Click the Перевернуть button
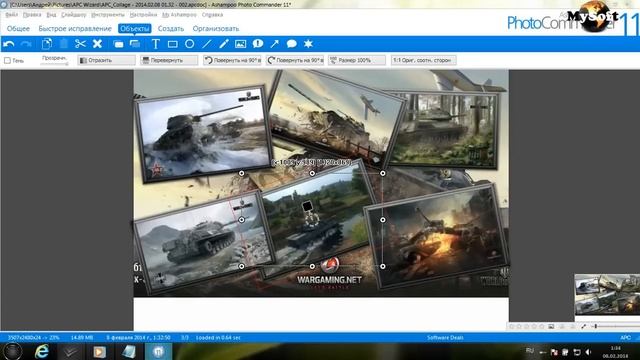The height and width of the screenshot is (360, 640). (169, 60)
